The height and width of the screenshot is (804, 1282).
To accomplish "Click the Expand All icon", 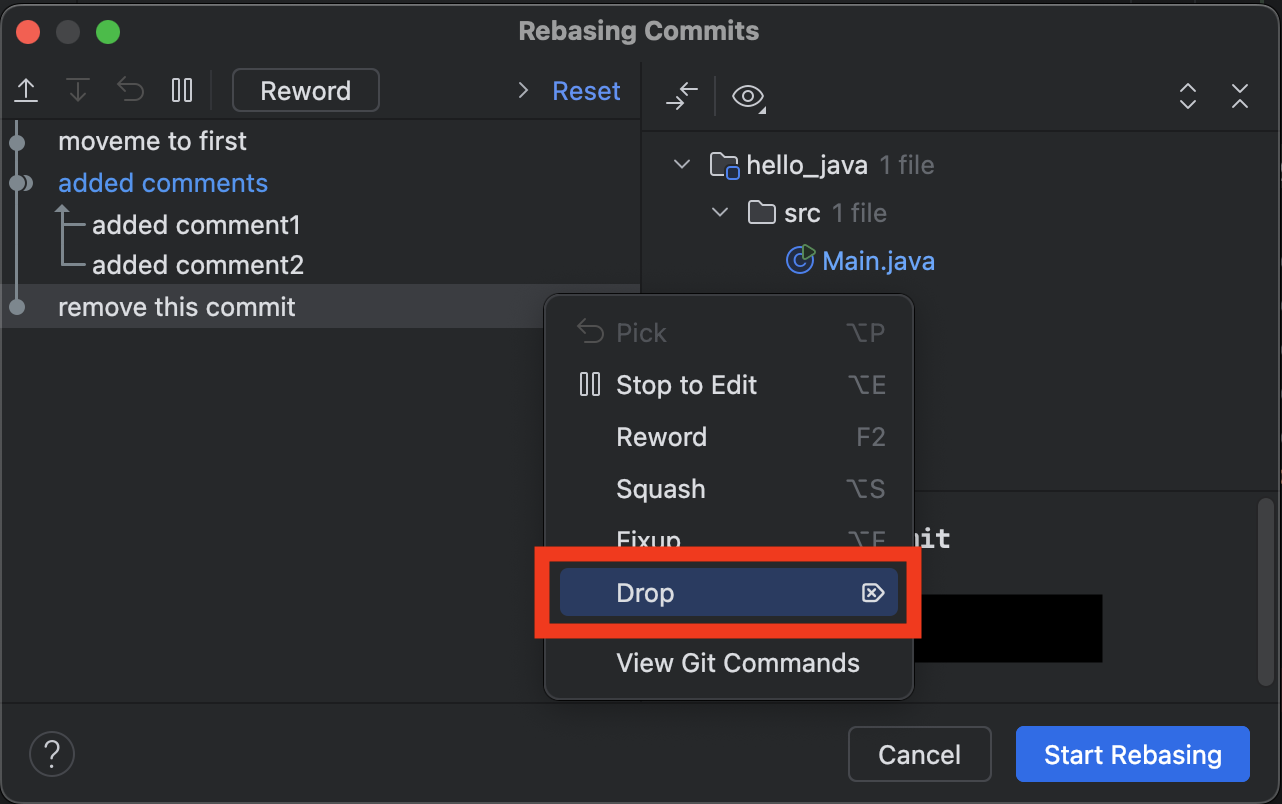I will click(x=1188, y=96).
